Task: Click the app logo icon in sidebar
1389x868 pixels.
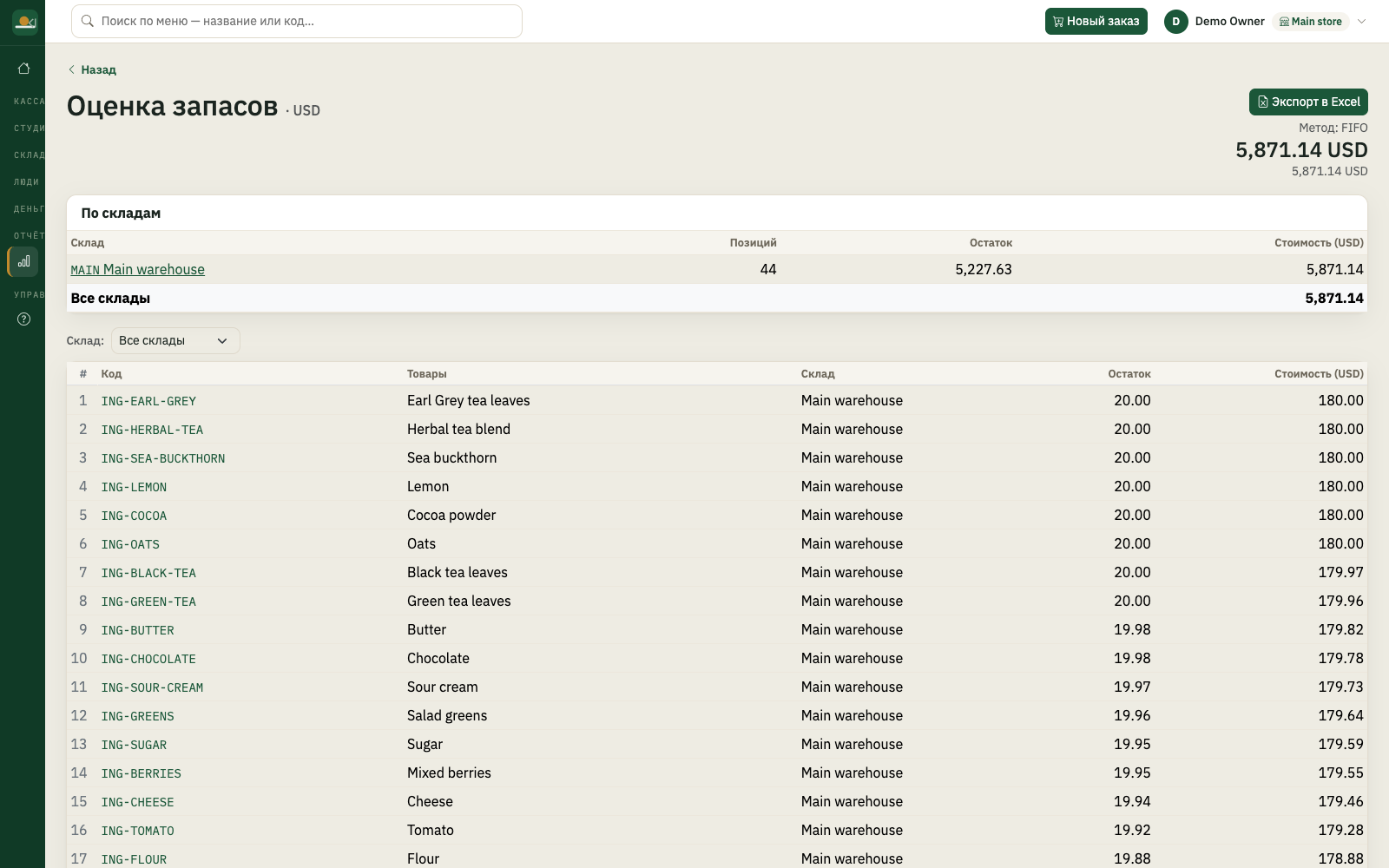Action: (x=24, y=22)
